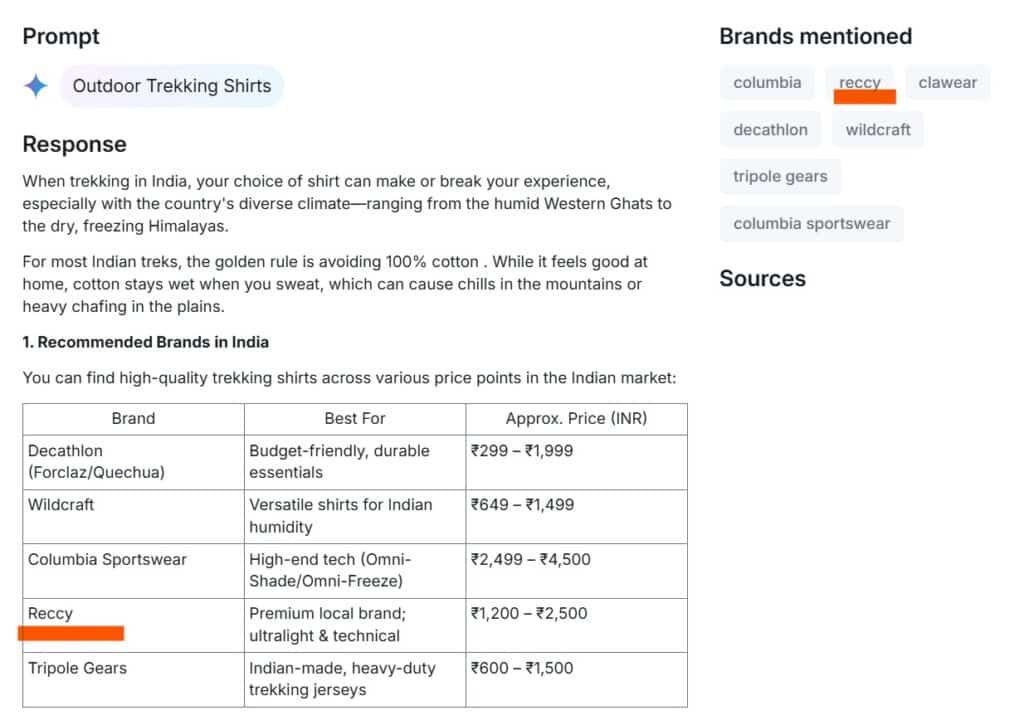Select the wildcraft brand tag

tap(877, 129)
